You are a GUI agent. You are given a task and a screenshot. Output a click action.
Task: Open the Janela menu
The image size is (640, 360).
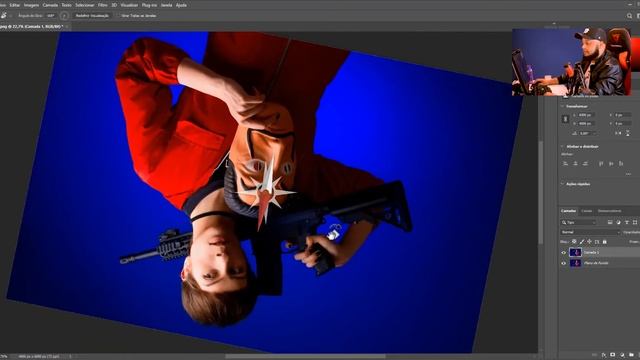point(166,5)
